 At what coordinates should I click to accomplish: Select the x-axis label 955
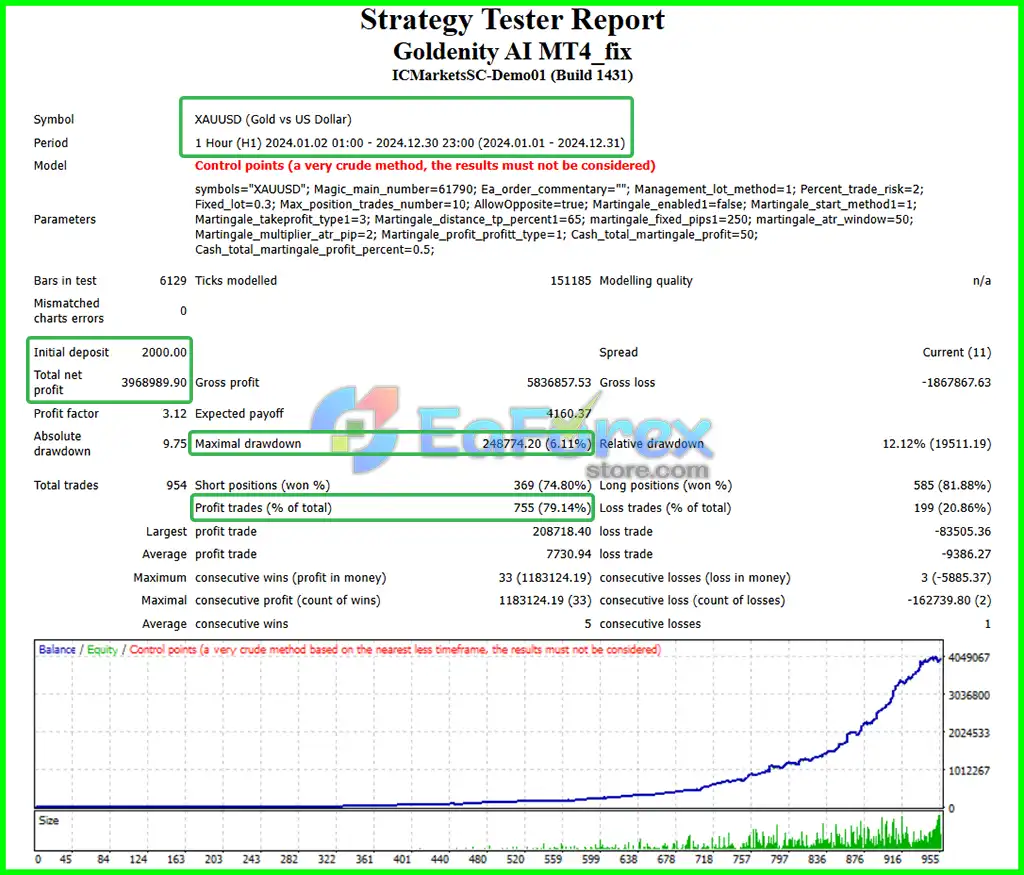pos(930,859)
